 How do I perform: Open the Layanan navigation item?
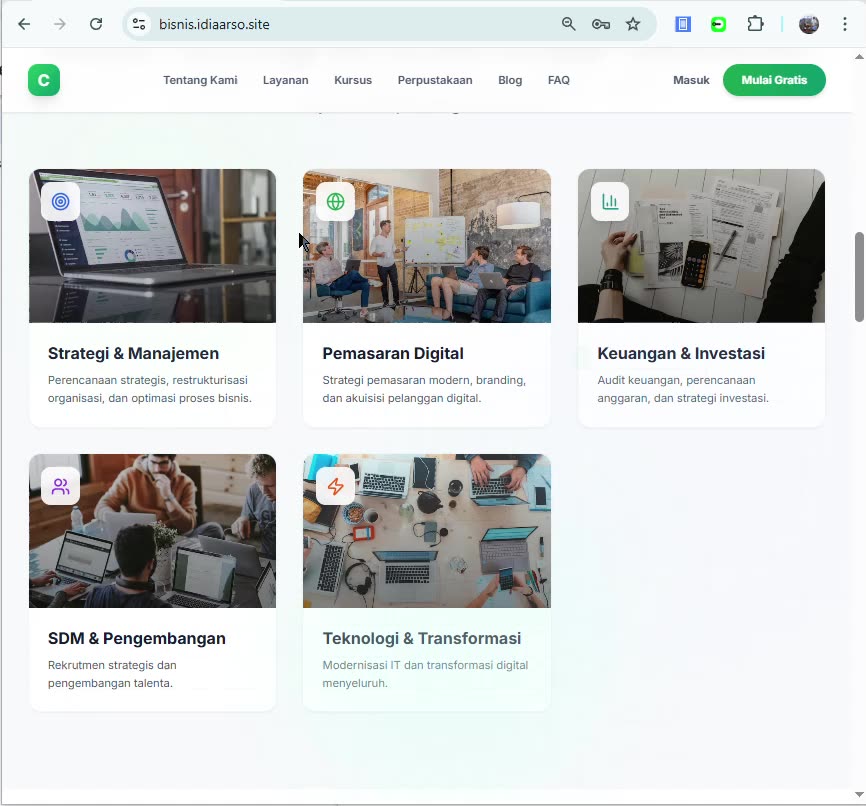click(x=286, y=80)
